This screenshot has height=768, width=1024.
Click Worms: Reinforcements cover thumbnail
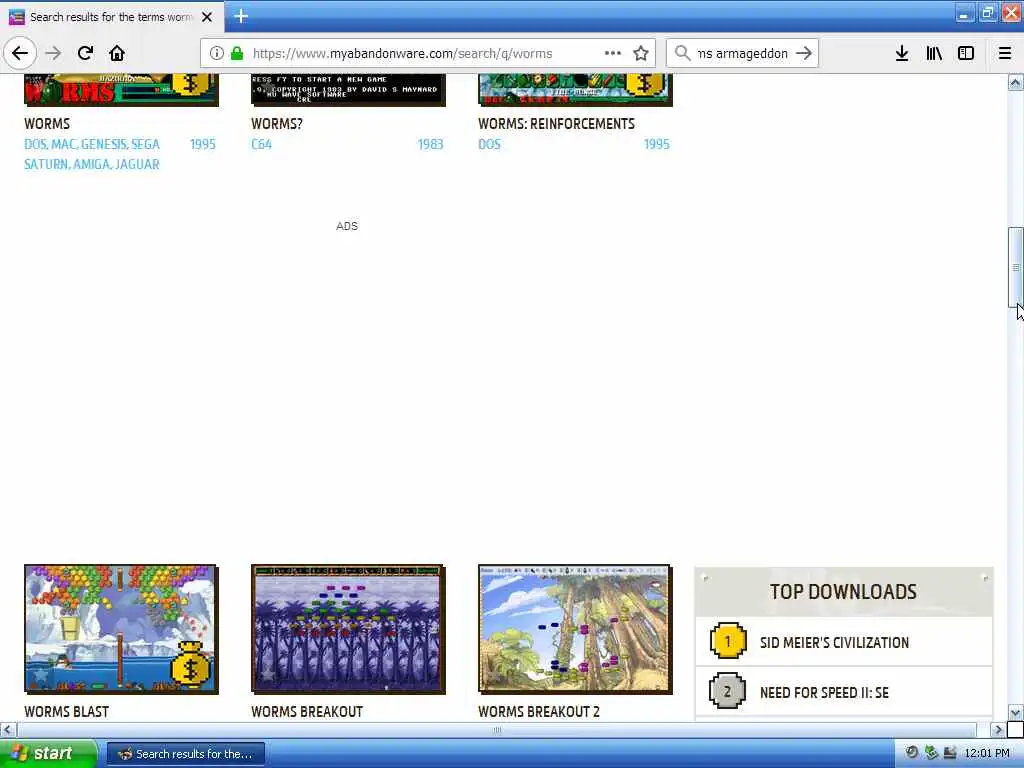pos(575,90)
